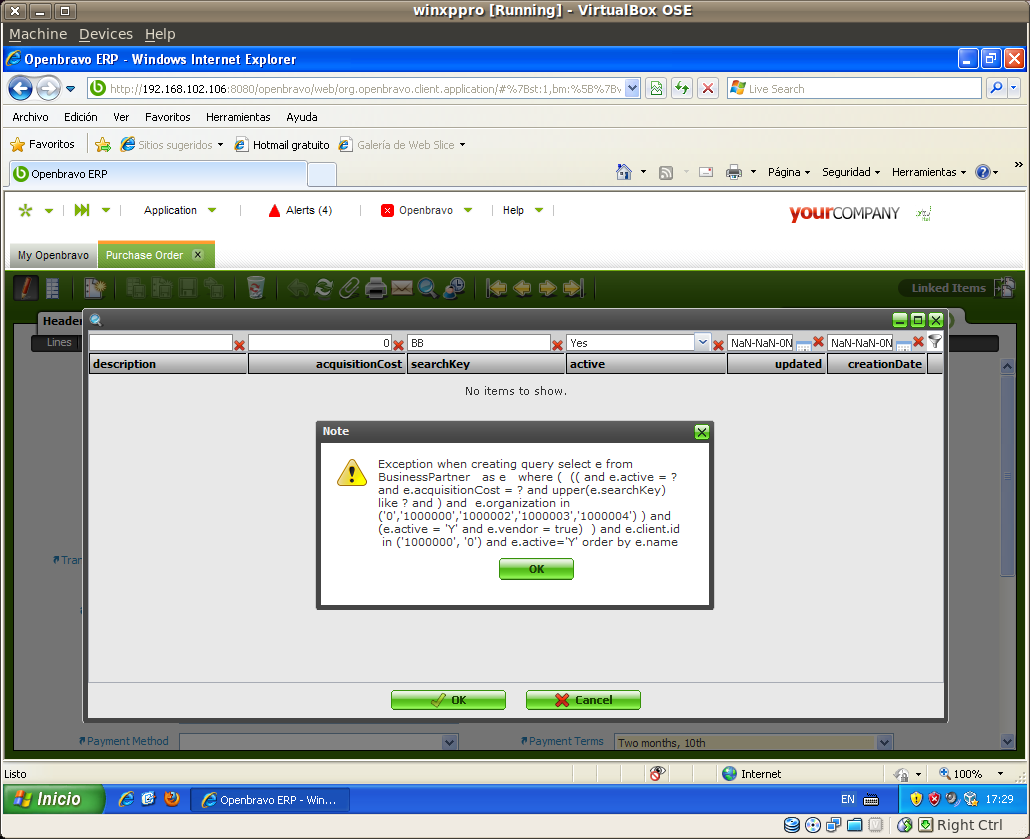Clear the creationDate filter red X
This screenshot has height=839, width=1030.
coord(918,342)
